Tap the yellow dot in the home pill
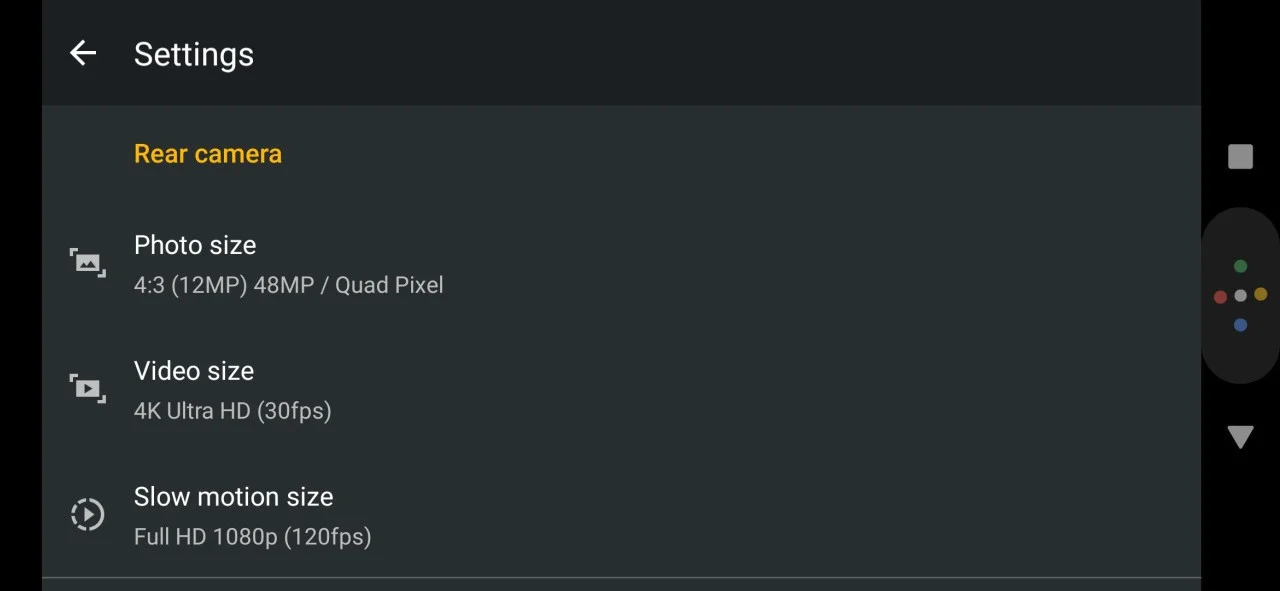Screen dimensions: 1280x591 tap(1260, 294)
